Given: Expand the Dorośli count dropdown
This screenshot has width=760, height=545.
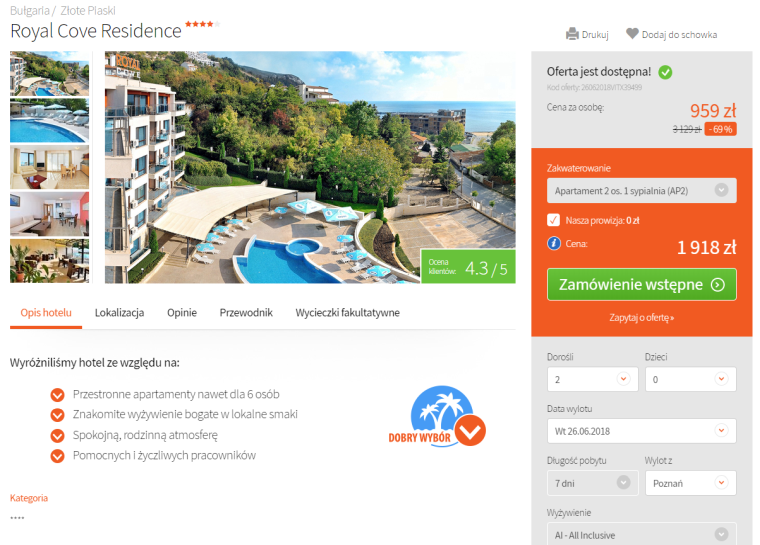Looking at the screenshot, I should coord(592,379).
